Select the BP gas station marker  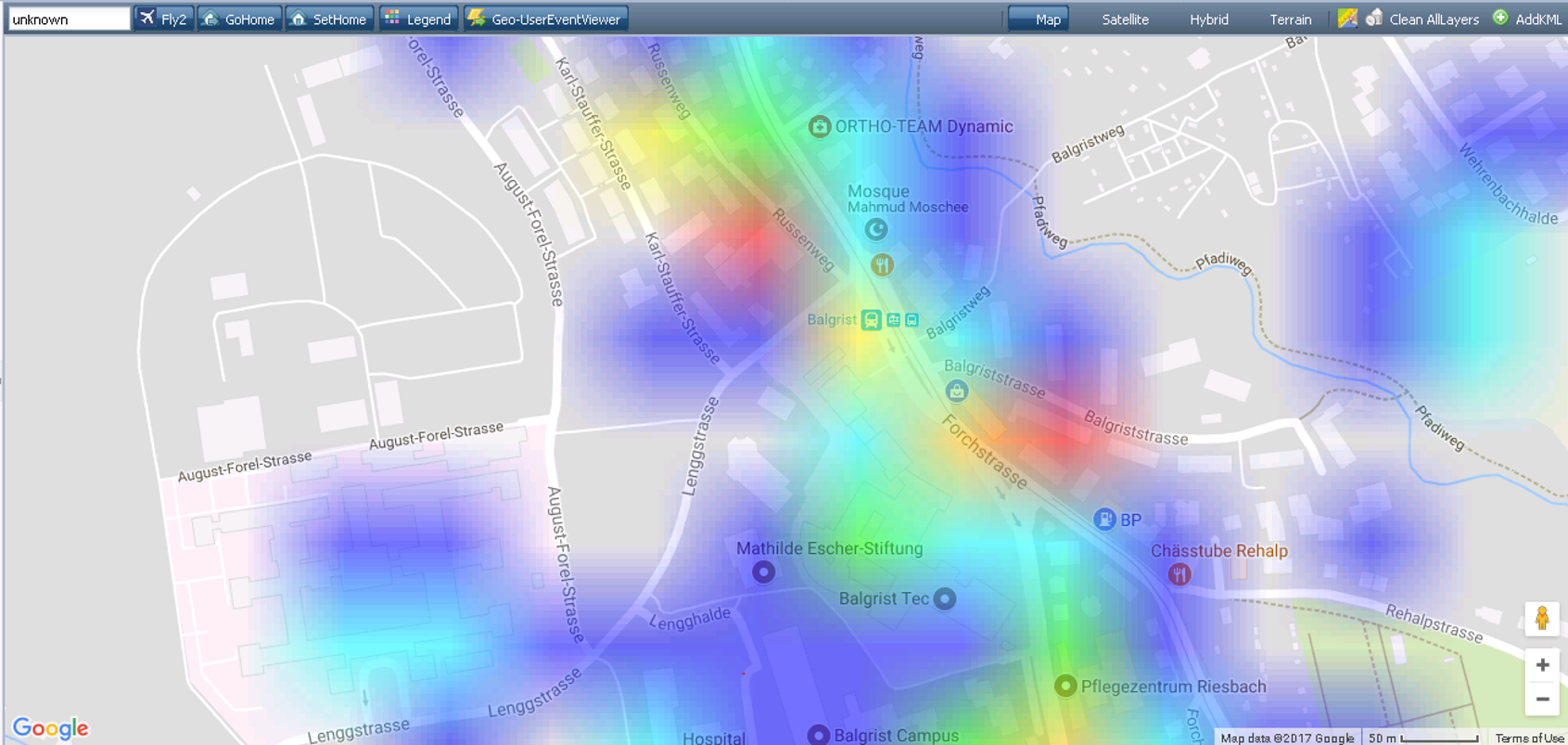click(1104, 520)
